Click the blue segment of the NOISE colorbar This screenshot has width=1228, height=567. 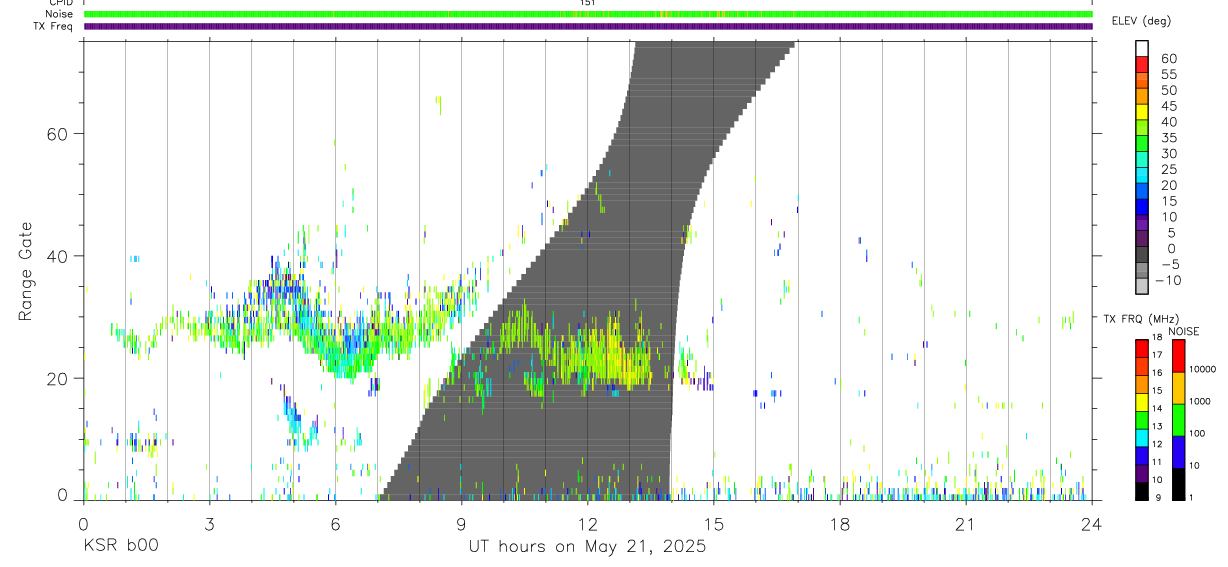(1178, 452)
